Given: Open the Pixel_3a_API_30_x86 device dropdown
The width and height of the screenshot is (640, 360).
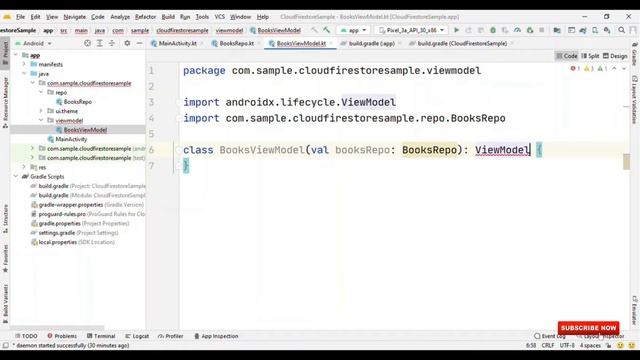Looking at the screenshot, I should pyautogui.click(x=411, y=30).
